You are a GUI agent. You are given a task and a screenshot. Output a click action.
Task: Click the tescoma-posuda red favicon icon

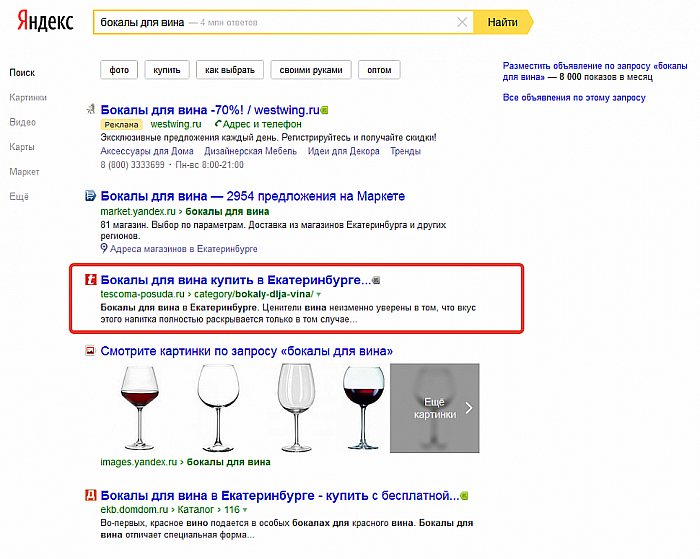point(91,280)
